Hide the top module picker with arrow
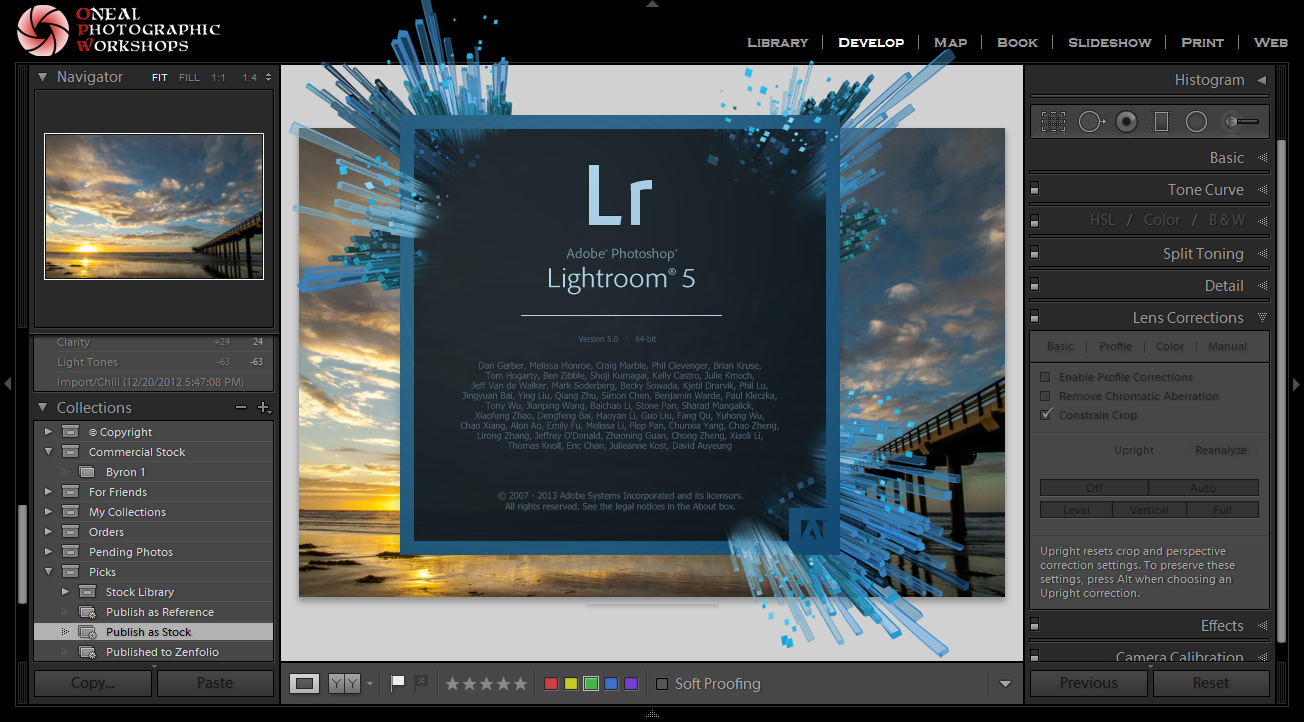 click(652, 4)
